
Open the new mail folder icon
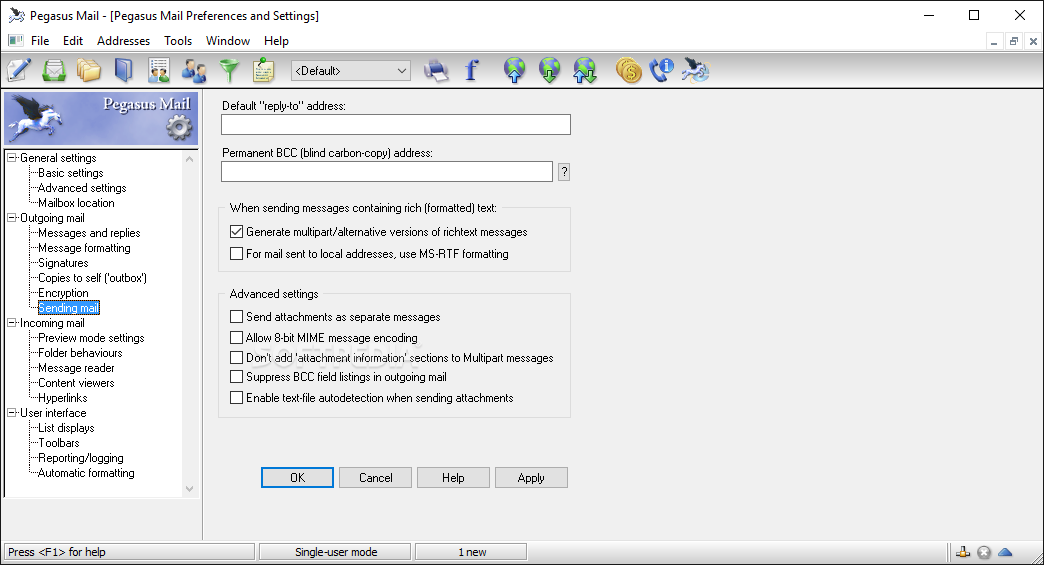54,70
